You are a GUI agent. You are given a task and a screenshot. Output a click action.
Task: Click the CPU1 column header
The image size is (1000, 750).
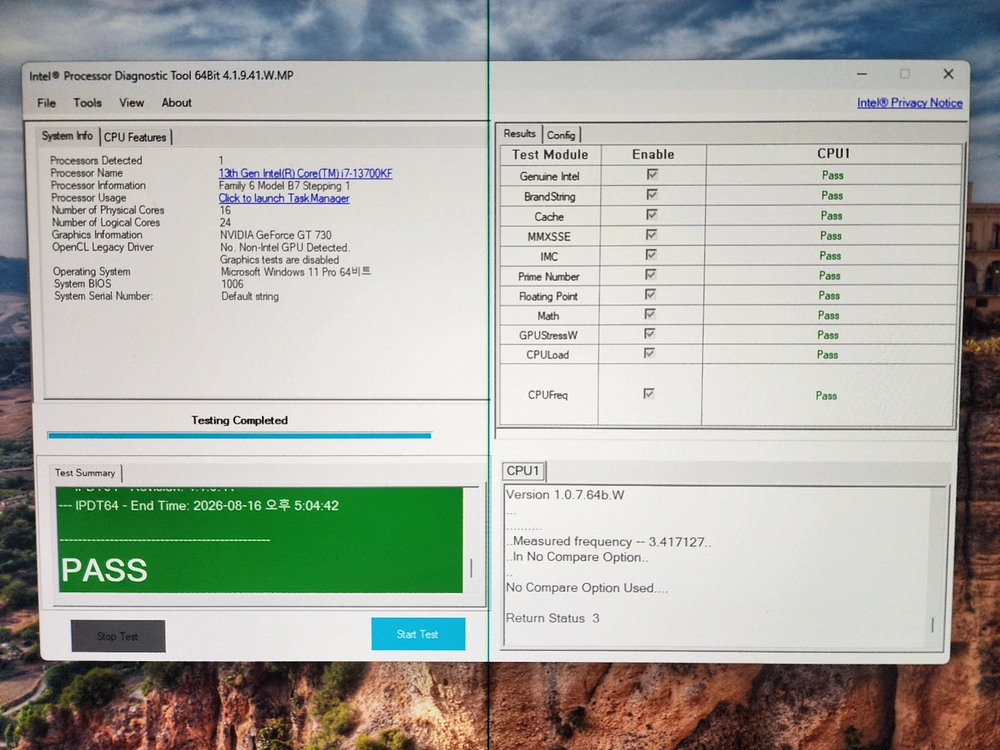834,154
